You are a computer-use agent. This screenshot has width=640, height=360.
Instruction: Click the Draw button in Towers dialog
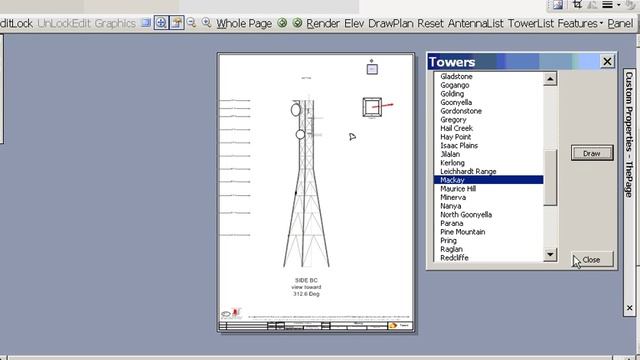coord(592,153)
